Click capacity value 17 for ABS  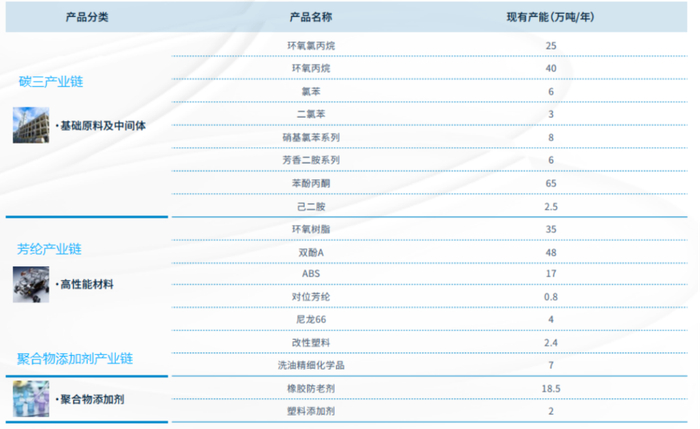click(551, 274)
